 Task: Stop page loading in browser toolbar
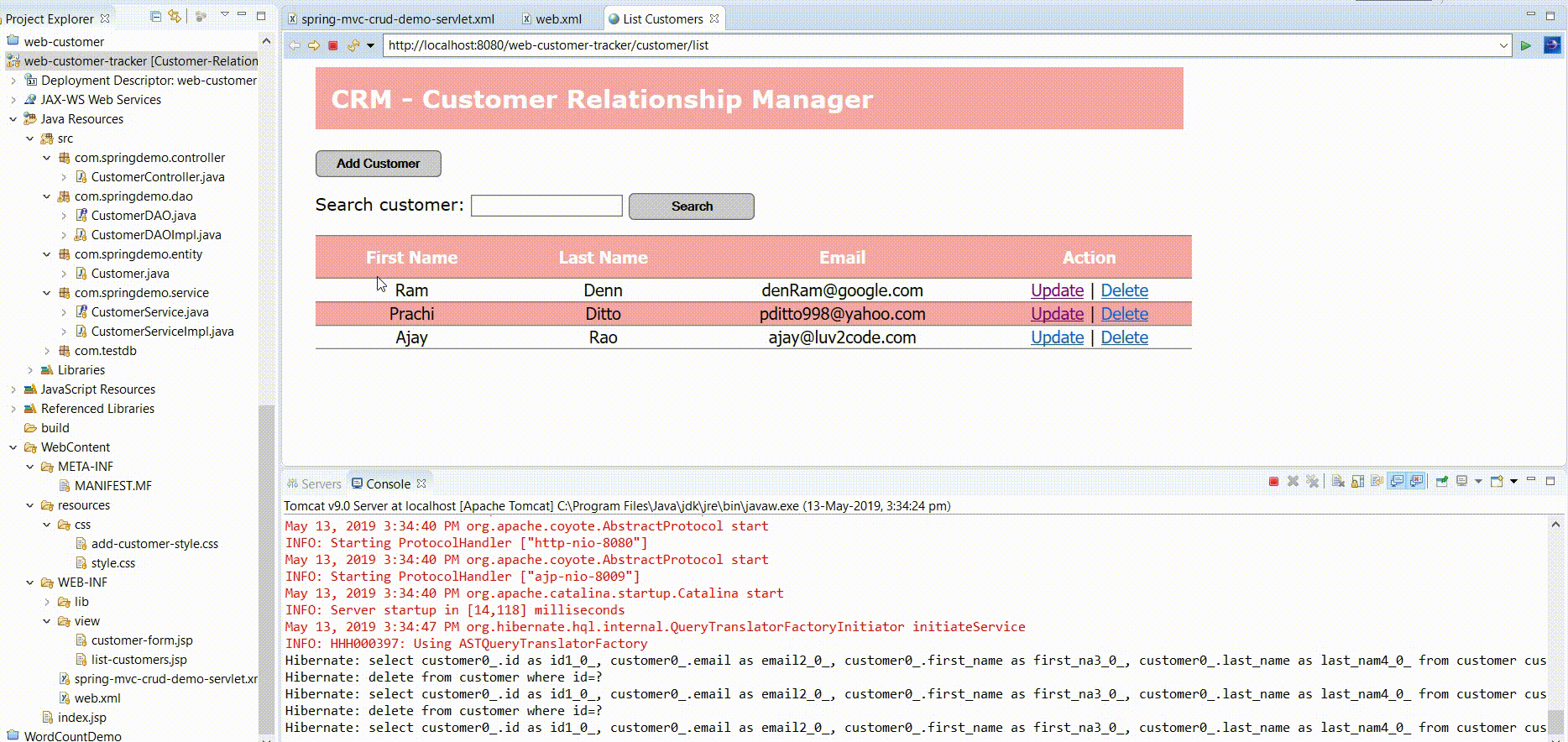[332, 45]
